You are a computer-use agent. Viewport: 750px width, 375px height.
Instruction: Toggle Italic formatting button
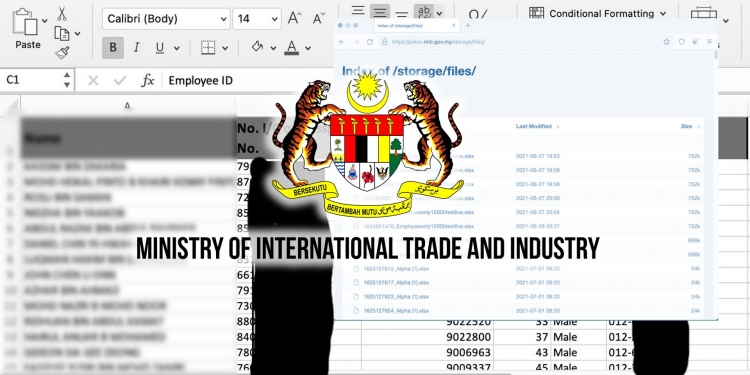pos(136,48)
